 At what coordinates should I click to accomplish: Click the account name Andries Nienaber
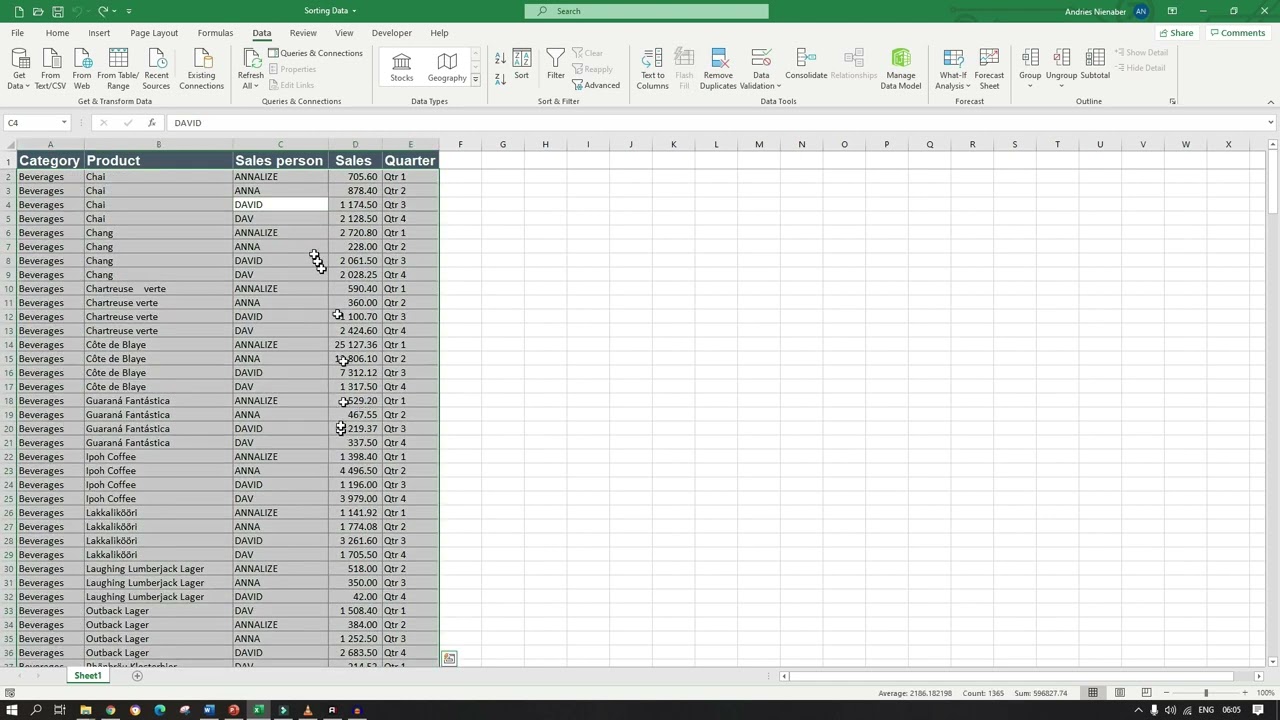tap(1095, 11)
